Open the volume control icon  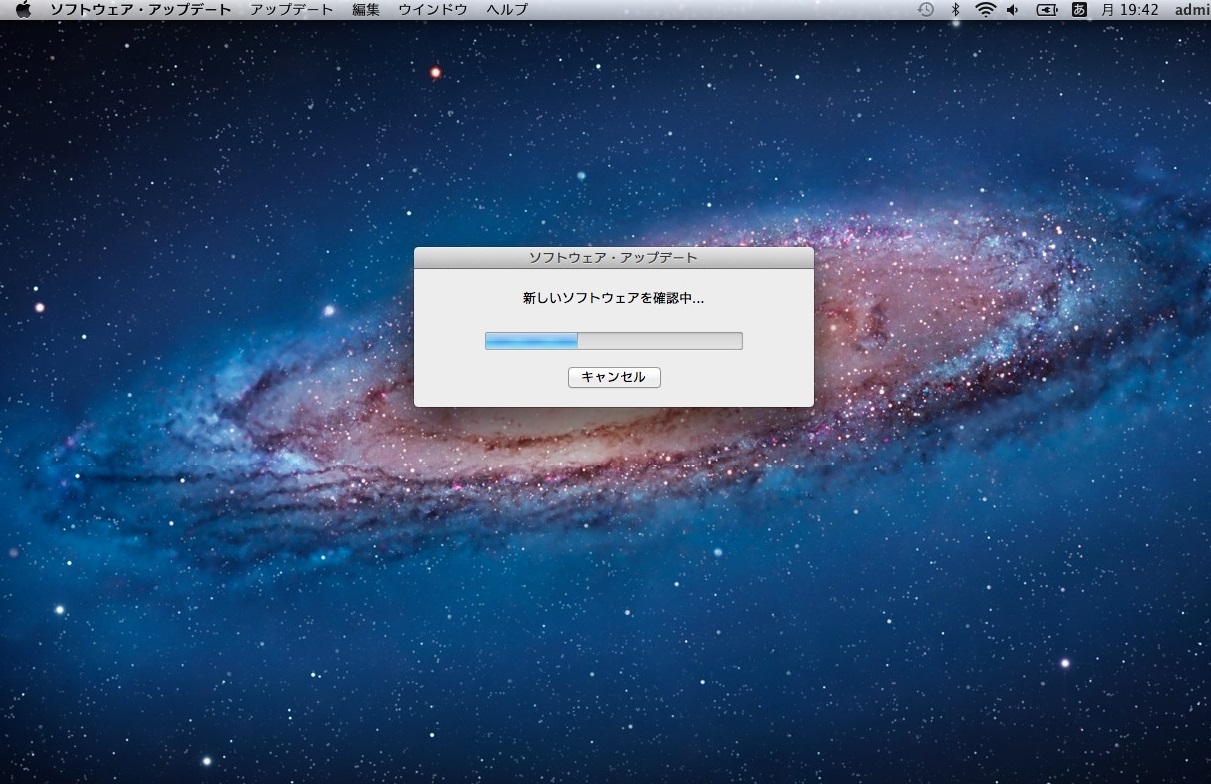click(x=1013, y=10)
